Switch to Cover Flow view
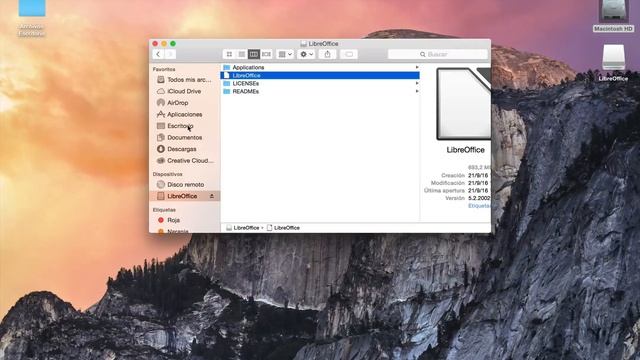The height and width of the screenshot is (360, 640). pos(267,54)
